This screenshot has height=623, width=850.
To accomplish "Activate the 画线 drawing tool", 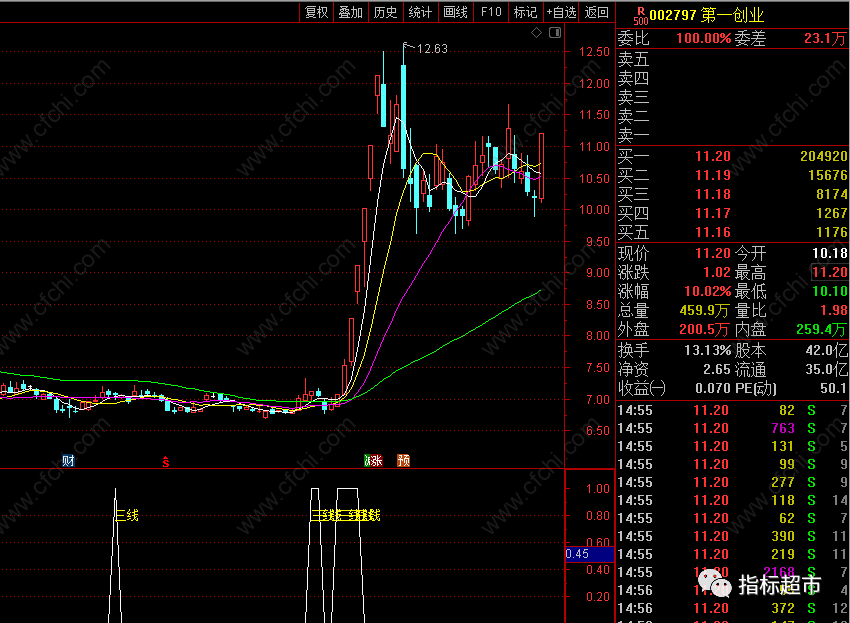I will tap(455, 12).
